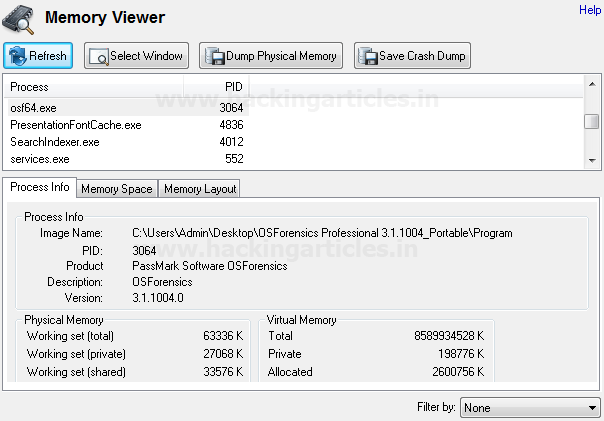Switch to the Memory Space tab

[116, 189]
